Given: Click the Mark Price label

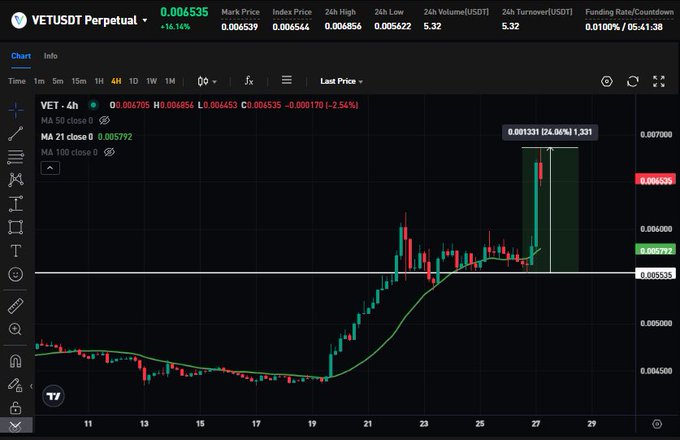Looking at the screenshot, I should 240,12.
